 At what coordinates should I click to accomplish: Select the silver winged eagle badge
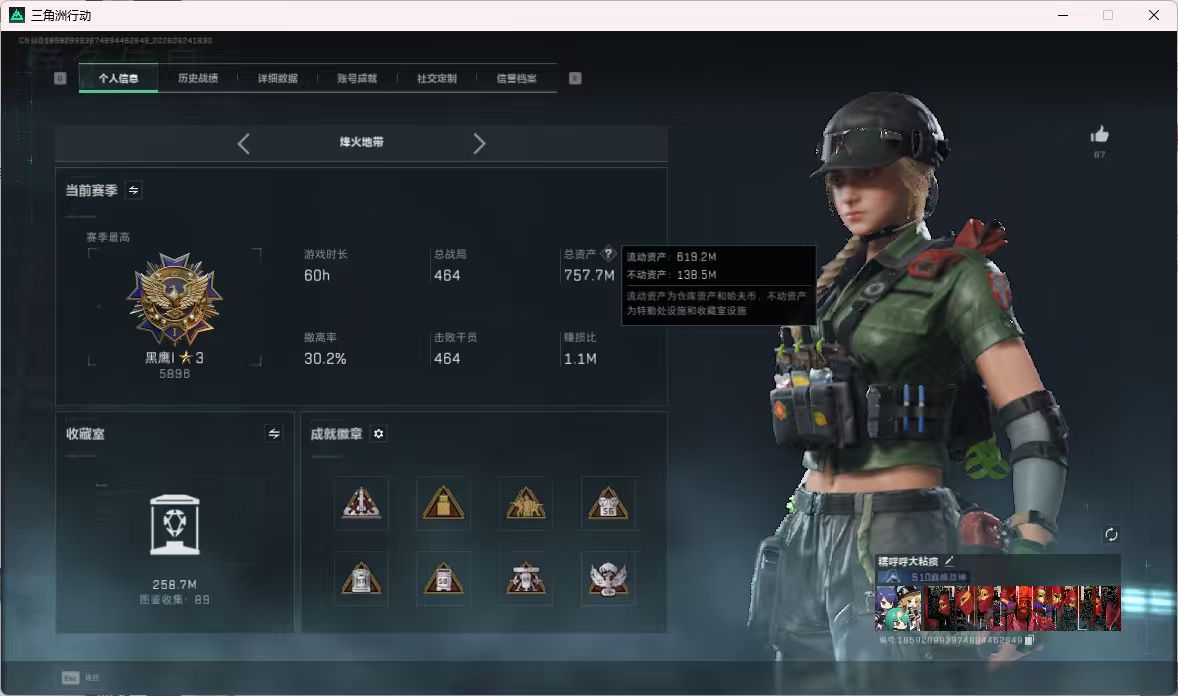[x=609, y=579]
